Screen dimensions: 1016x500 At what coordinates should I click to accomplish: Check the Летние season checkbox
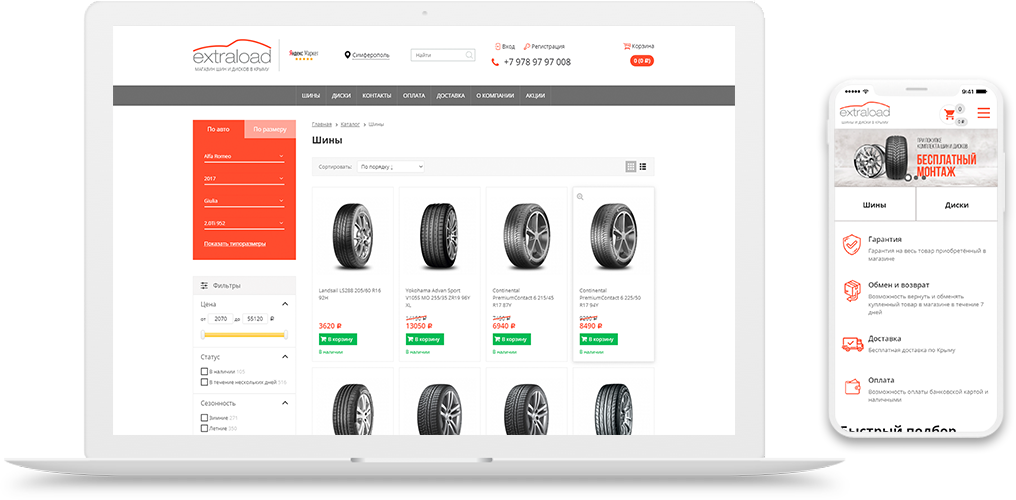204,428
